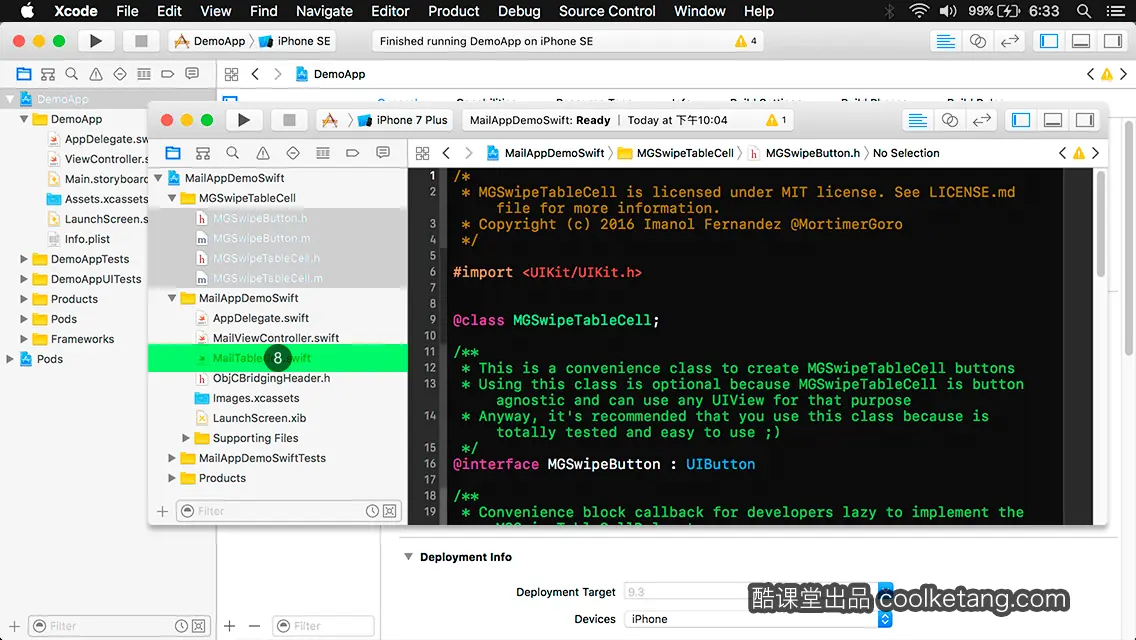
Task: Select Assistant editor in the front window
Action: [x=950, y=120]
